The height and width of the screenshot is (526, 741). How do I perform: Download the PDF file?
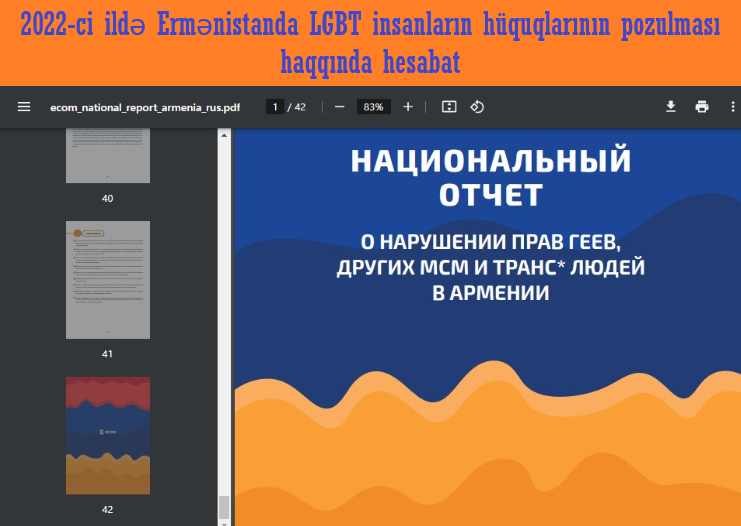point(671,107)
